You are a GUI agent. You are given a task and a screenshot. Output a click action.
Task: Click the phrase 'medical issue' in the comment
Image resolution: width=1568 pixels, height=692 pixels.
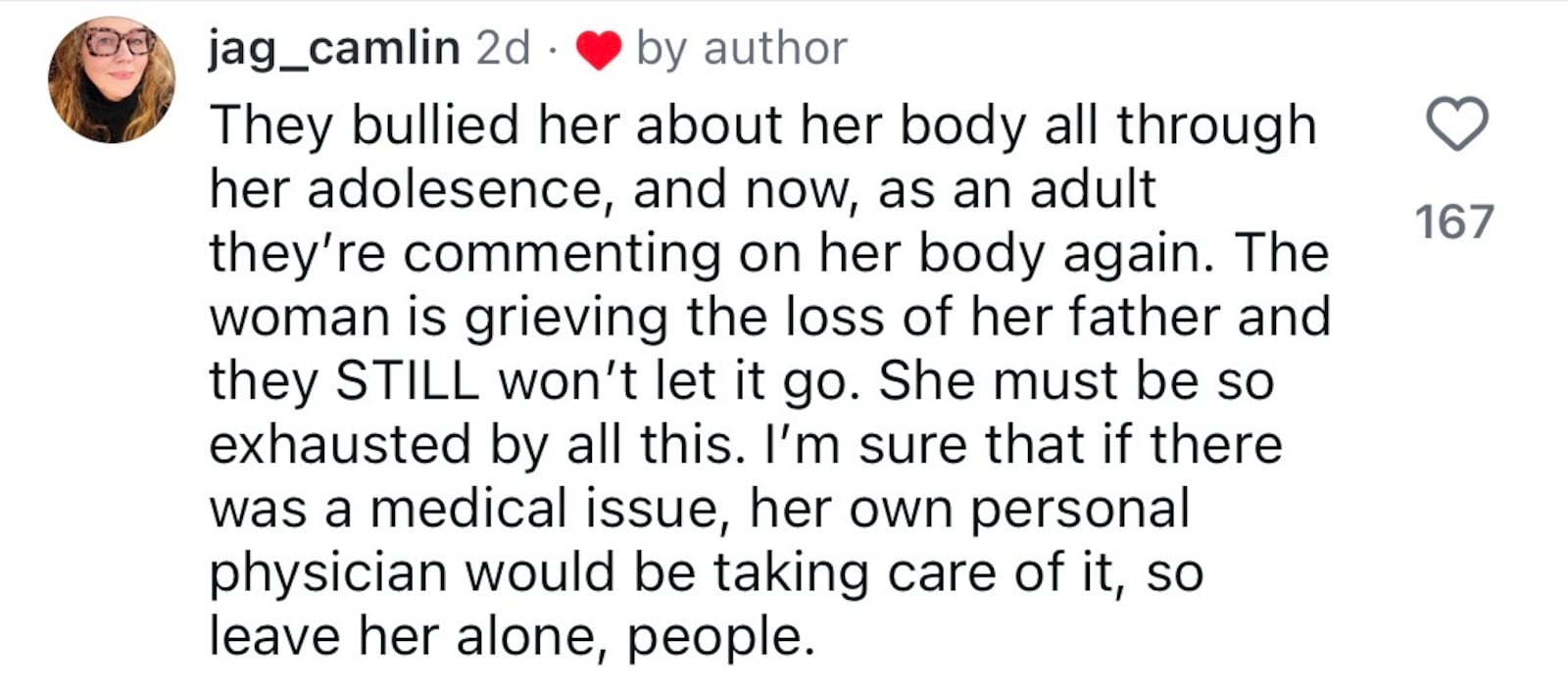point(549,510)
